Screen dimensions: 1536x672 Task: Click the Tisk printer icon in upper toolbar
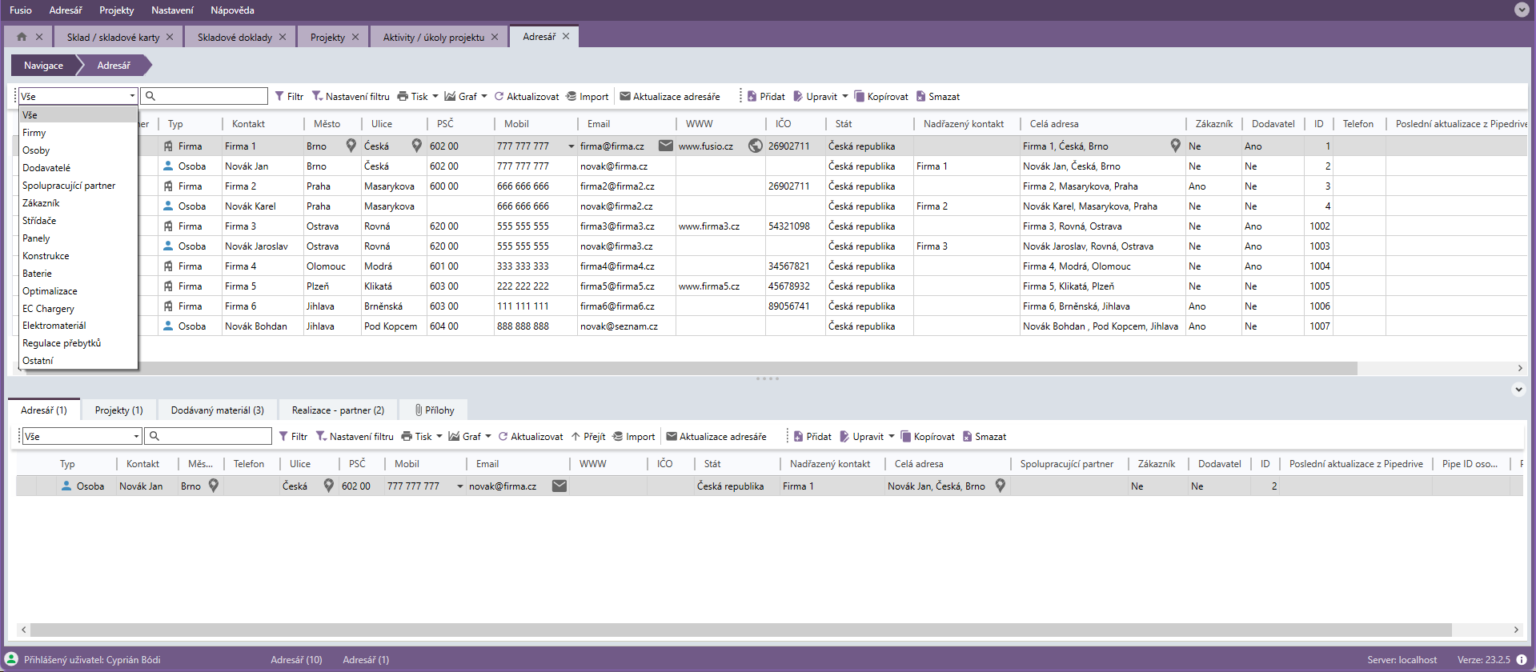pyautogui.click(x=402, y=97)
